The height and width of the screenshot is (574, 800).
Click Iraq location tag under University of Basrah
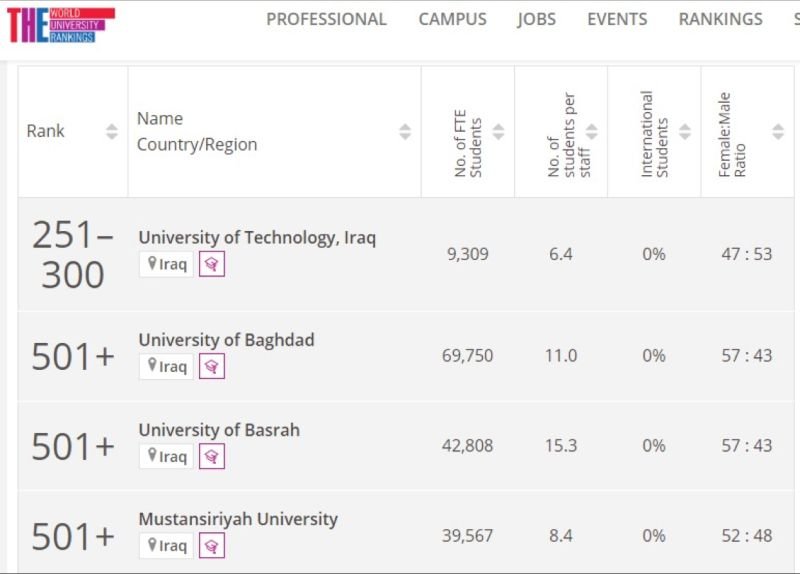point(167,456)
